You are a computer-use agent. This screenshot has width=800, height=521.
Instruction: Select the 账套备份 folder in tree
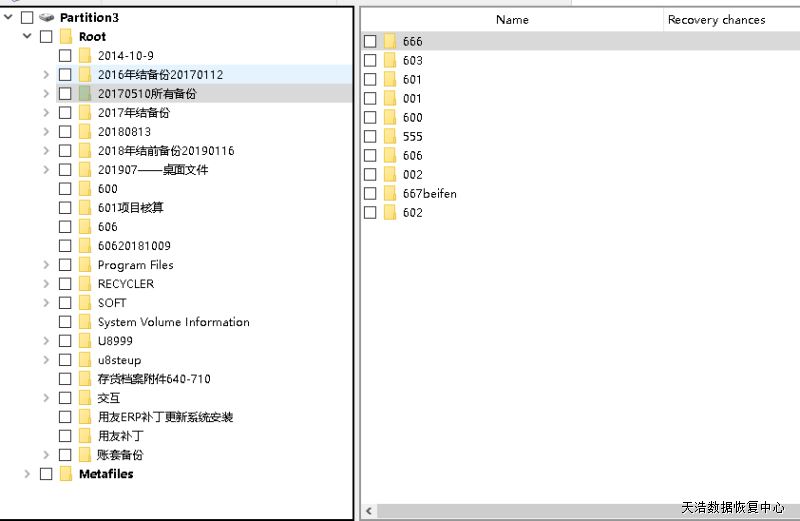(120, 455)
